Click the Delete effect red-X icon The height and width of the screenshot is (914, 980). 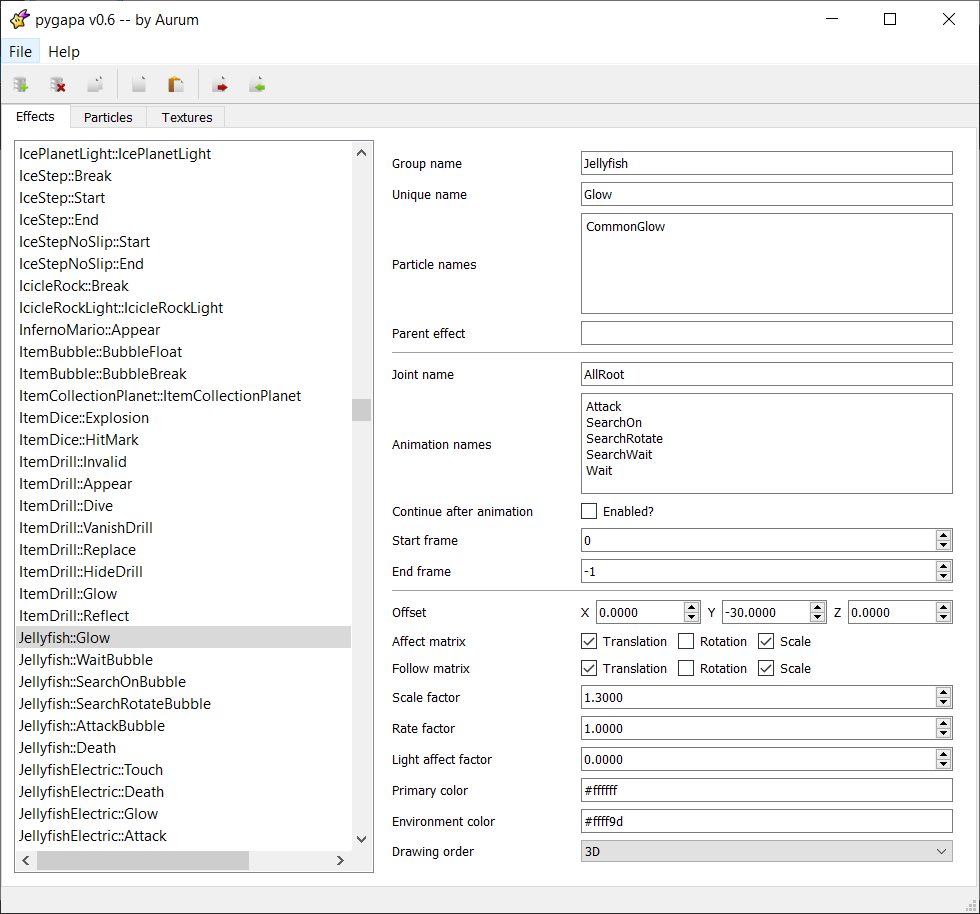click(x=58, y=84)
